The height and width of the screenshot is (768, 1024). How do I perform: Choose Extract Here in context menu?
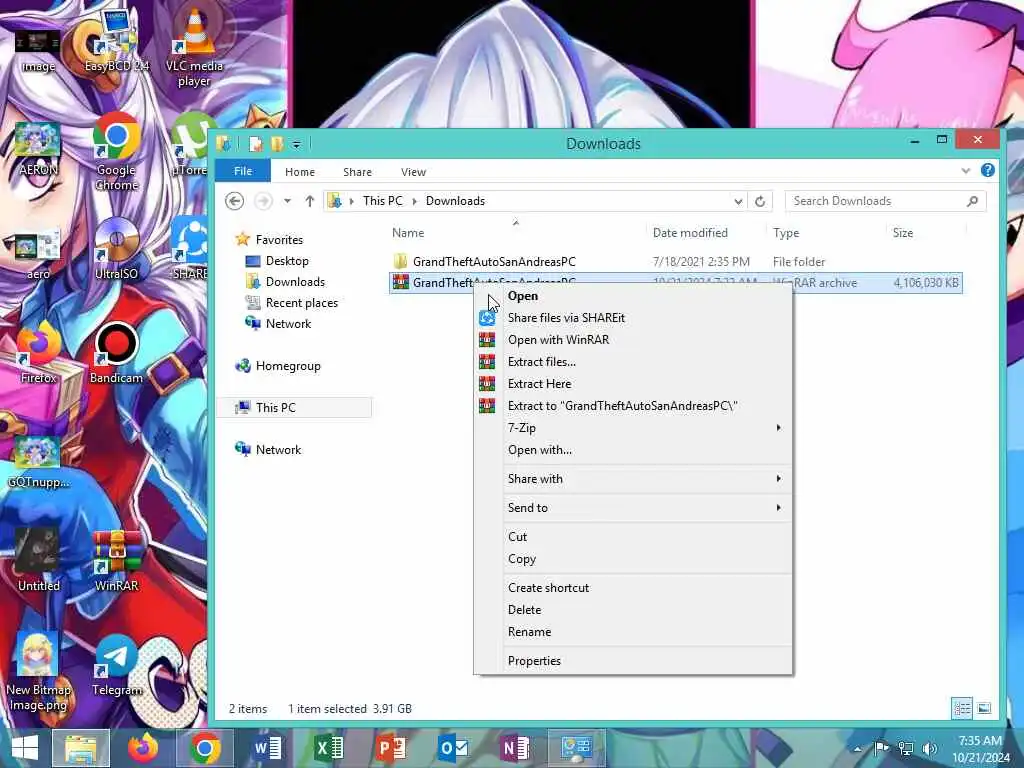click(x=633, y=383)
